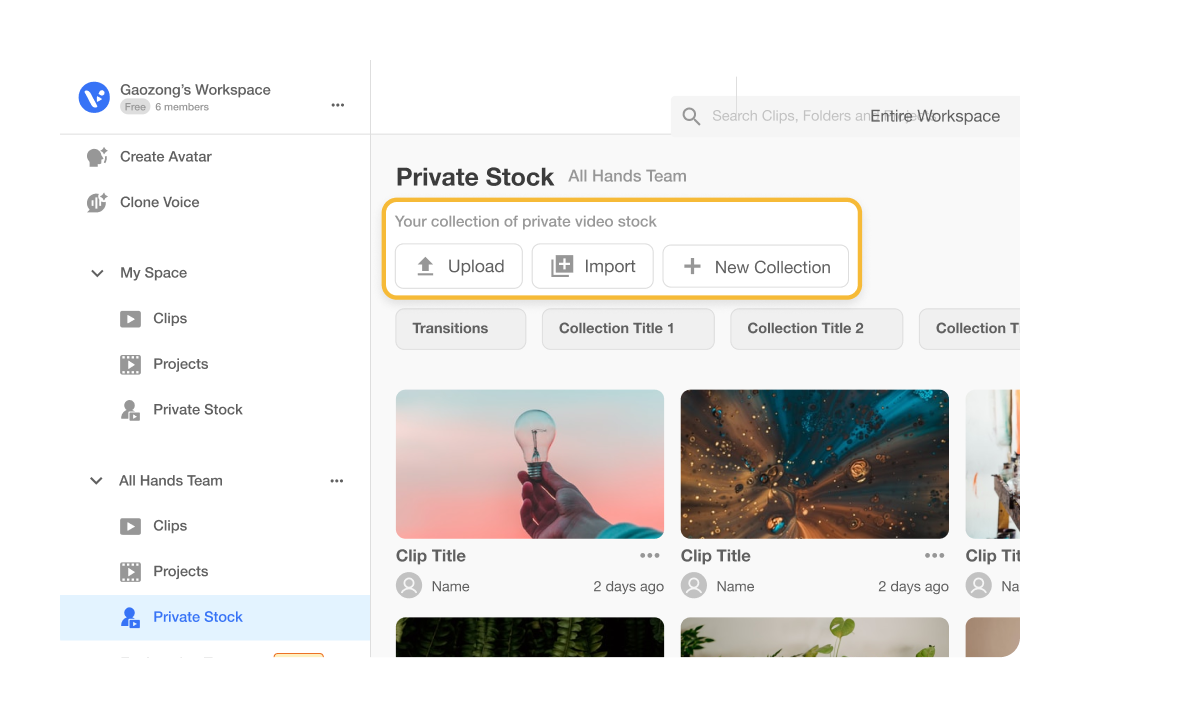Viewport: 1200px width, 718px height.
Task: Collapse the My Space section
Action: pos(97,272)
